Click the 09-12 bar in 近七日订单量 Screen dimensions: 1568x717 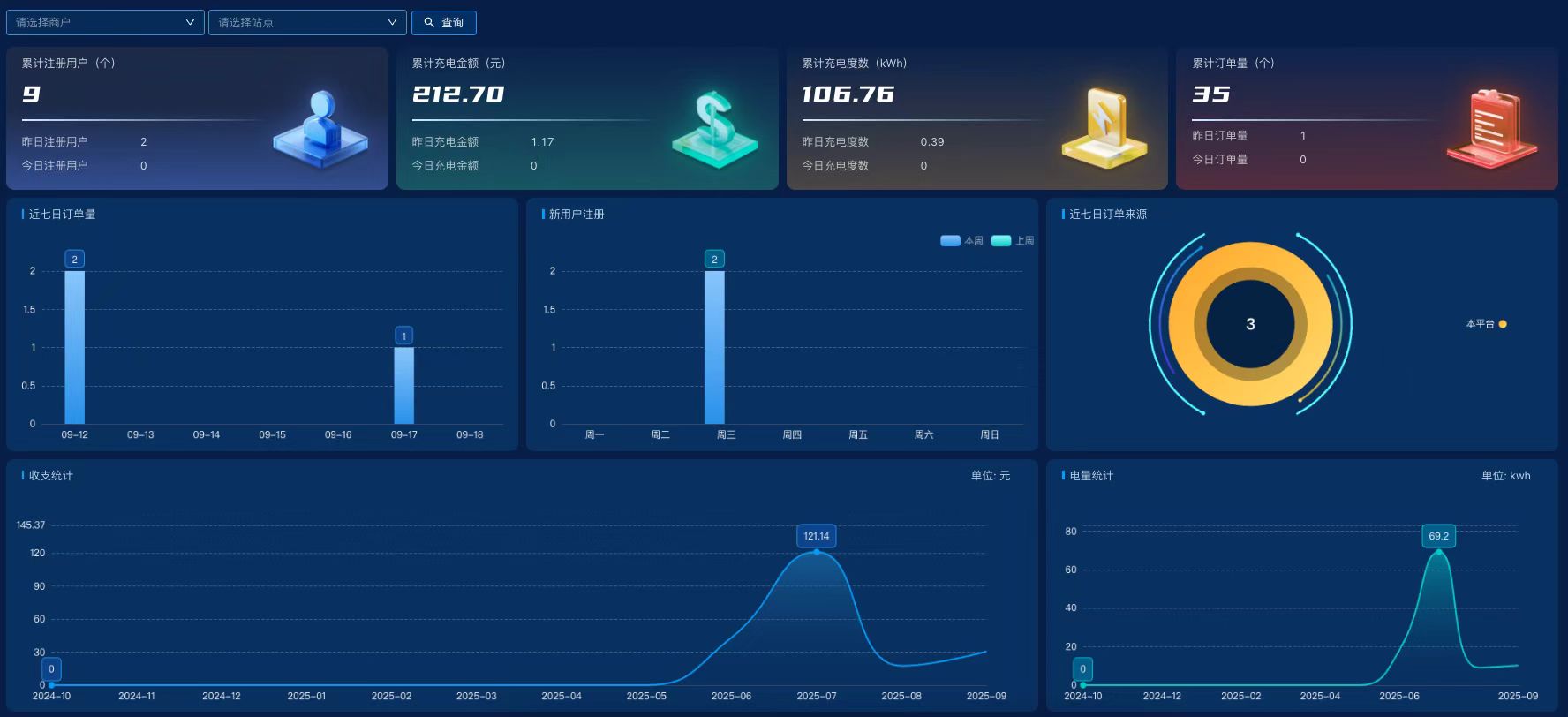pyautogui.click(x=74, y=347)
